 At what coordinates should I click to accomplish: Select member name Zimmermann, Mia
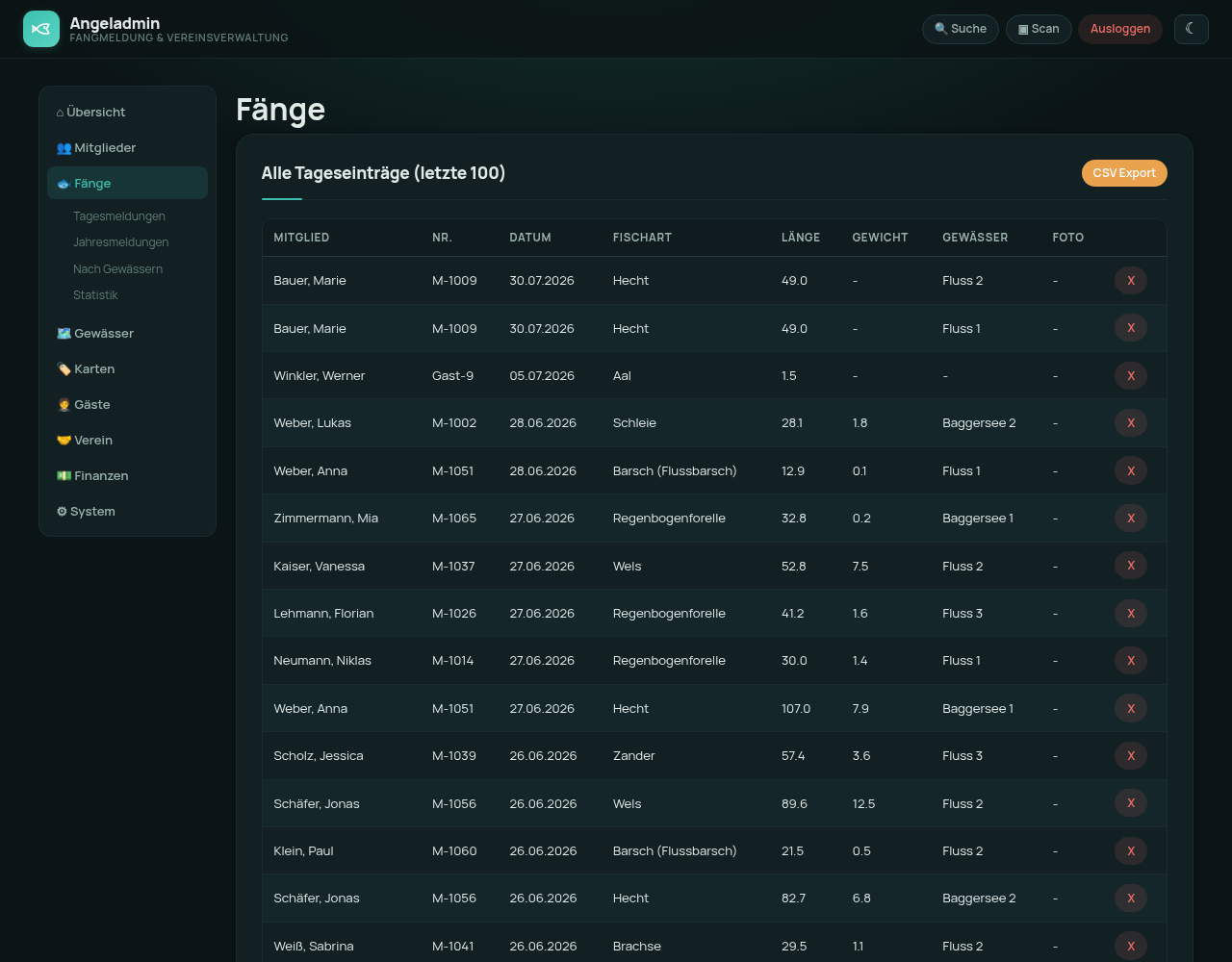325,519
